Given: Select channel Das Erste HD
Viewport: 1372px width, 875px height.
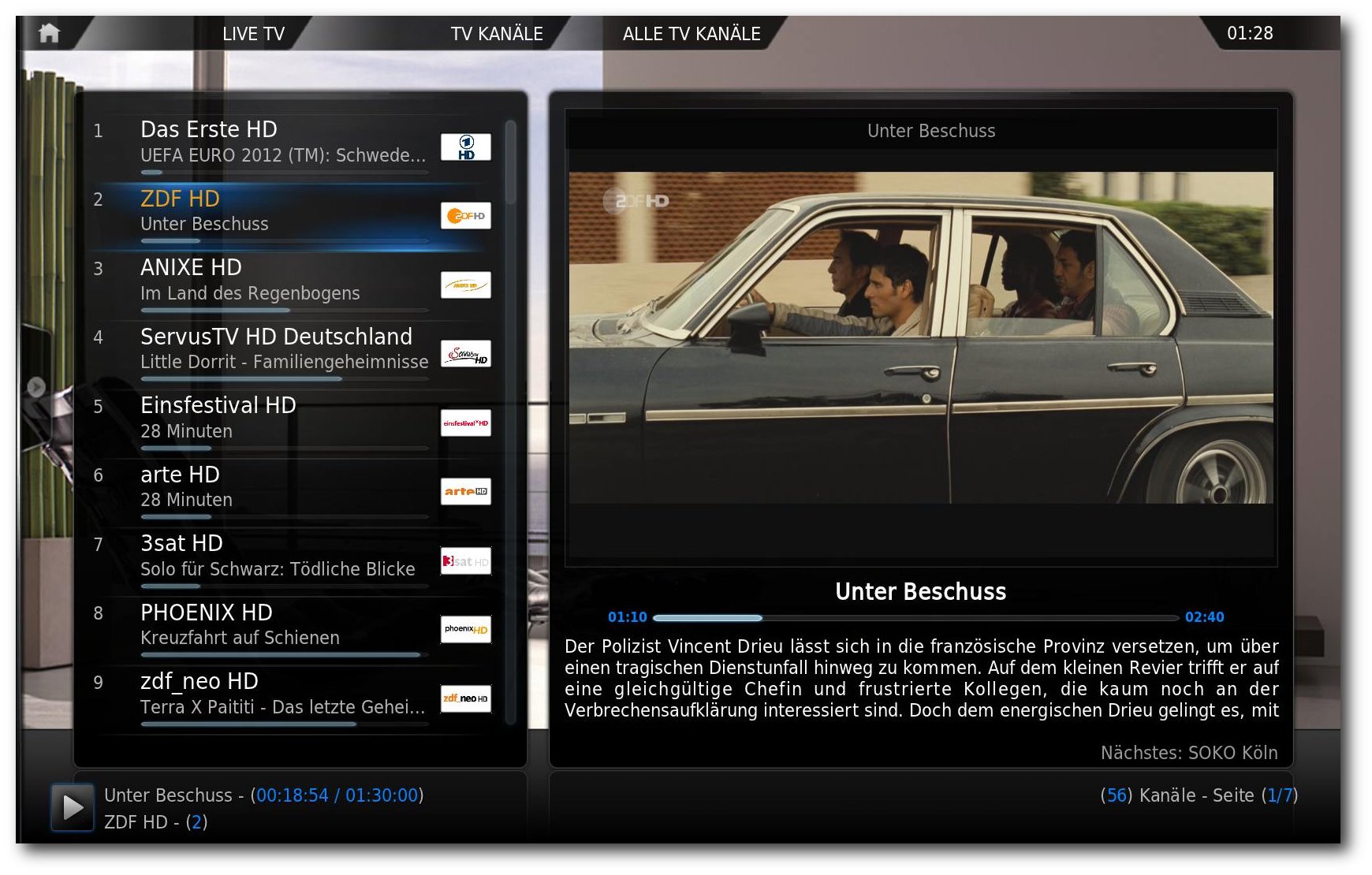Looking at the screenshot, I should [292, 146].
